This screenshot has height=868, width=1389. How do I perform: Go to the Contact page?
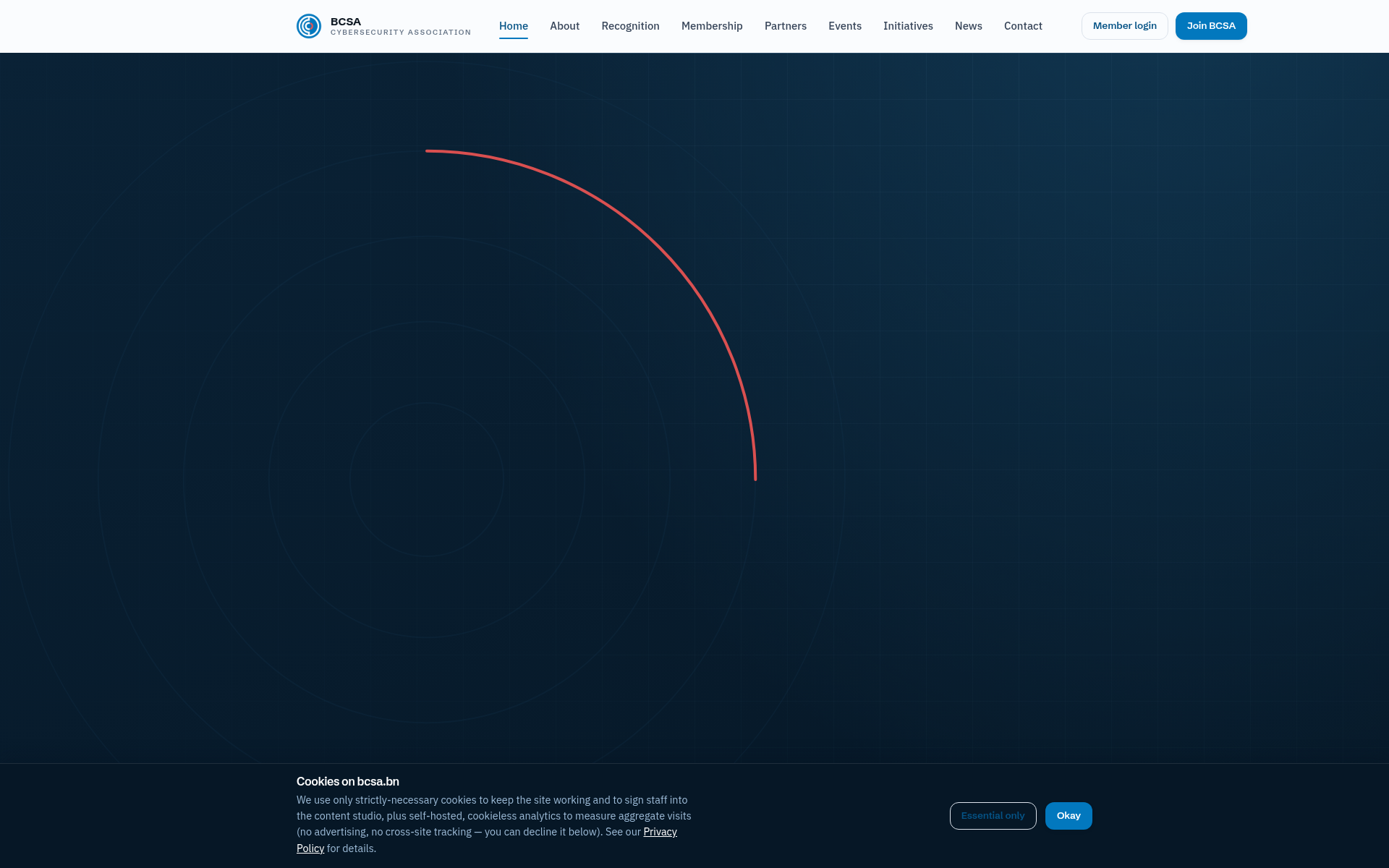click(1023, 26)
